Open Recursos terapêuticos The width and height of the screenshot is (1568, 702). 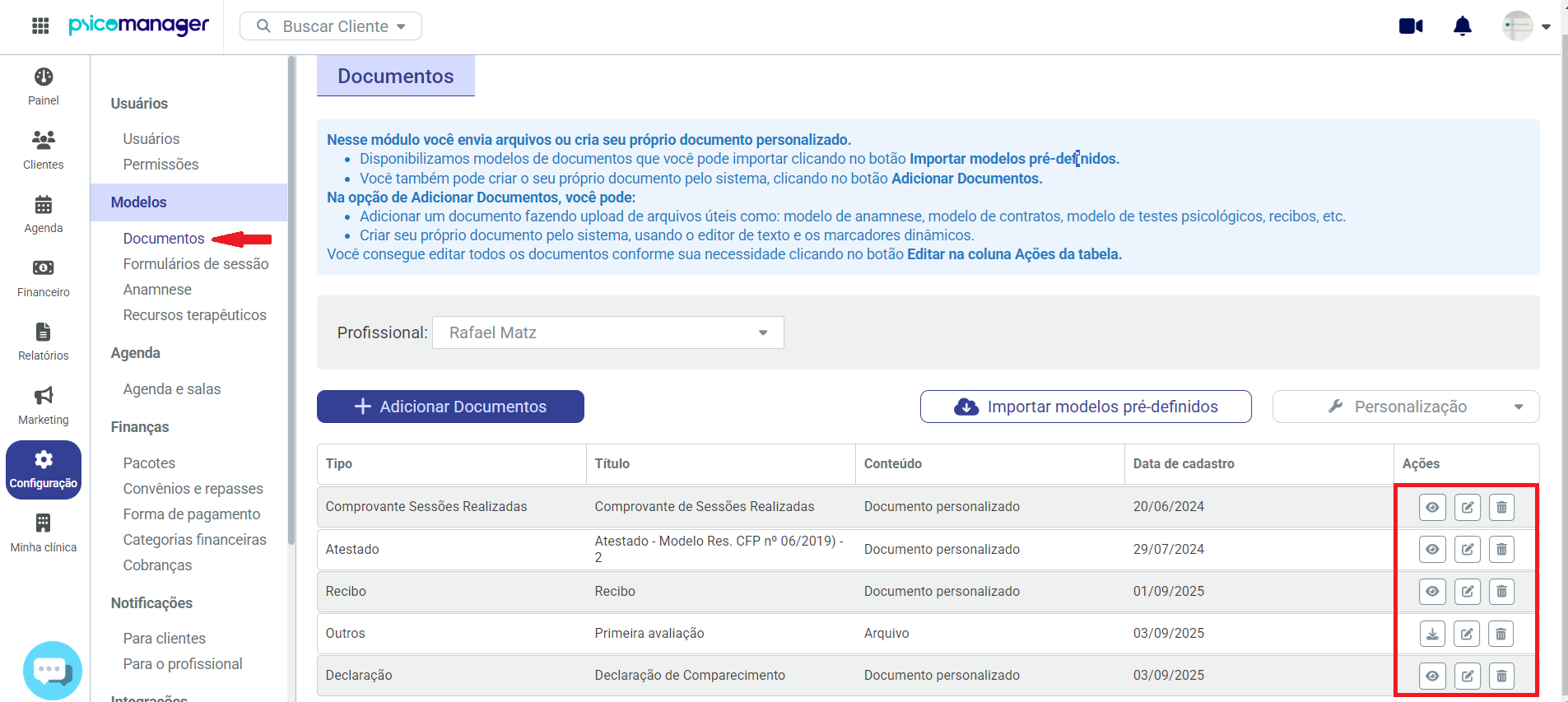pyautogui.click(x=195, y=315)
